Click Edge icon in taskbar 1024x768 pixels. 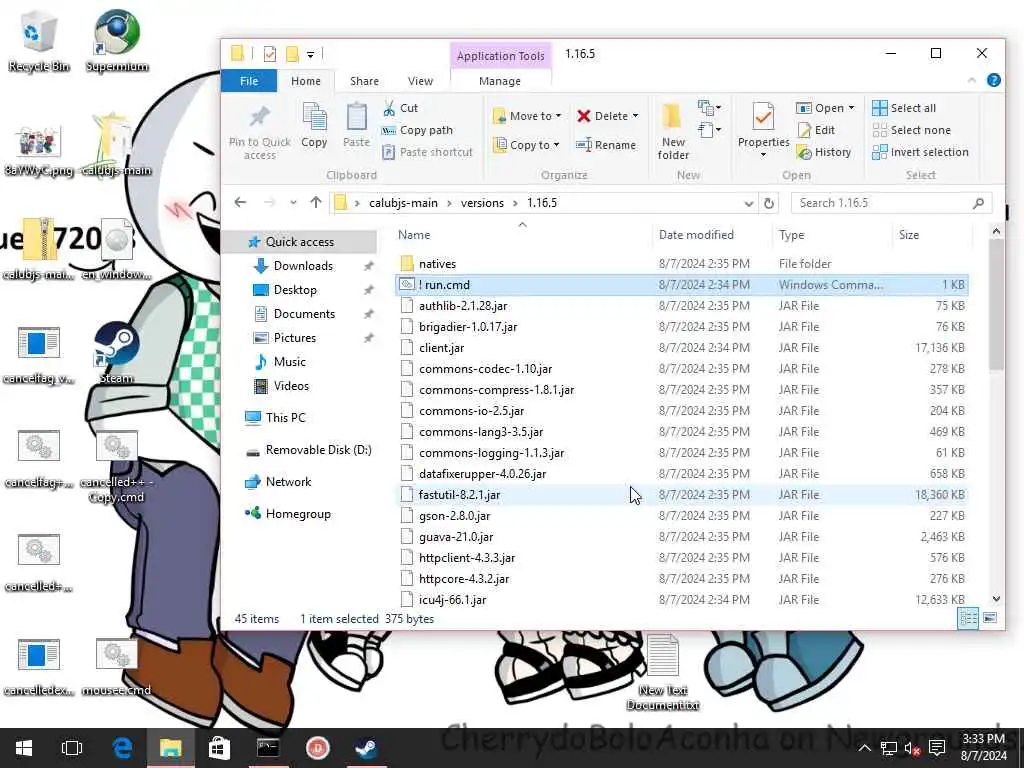click(122, 748)
